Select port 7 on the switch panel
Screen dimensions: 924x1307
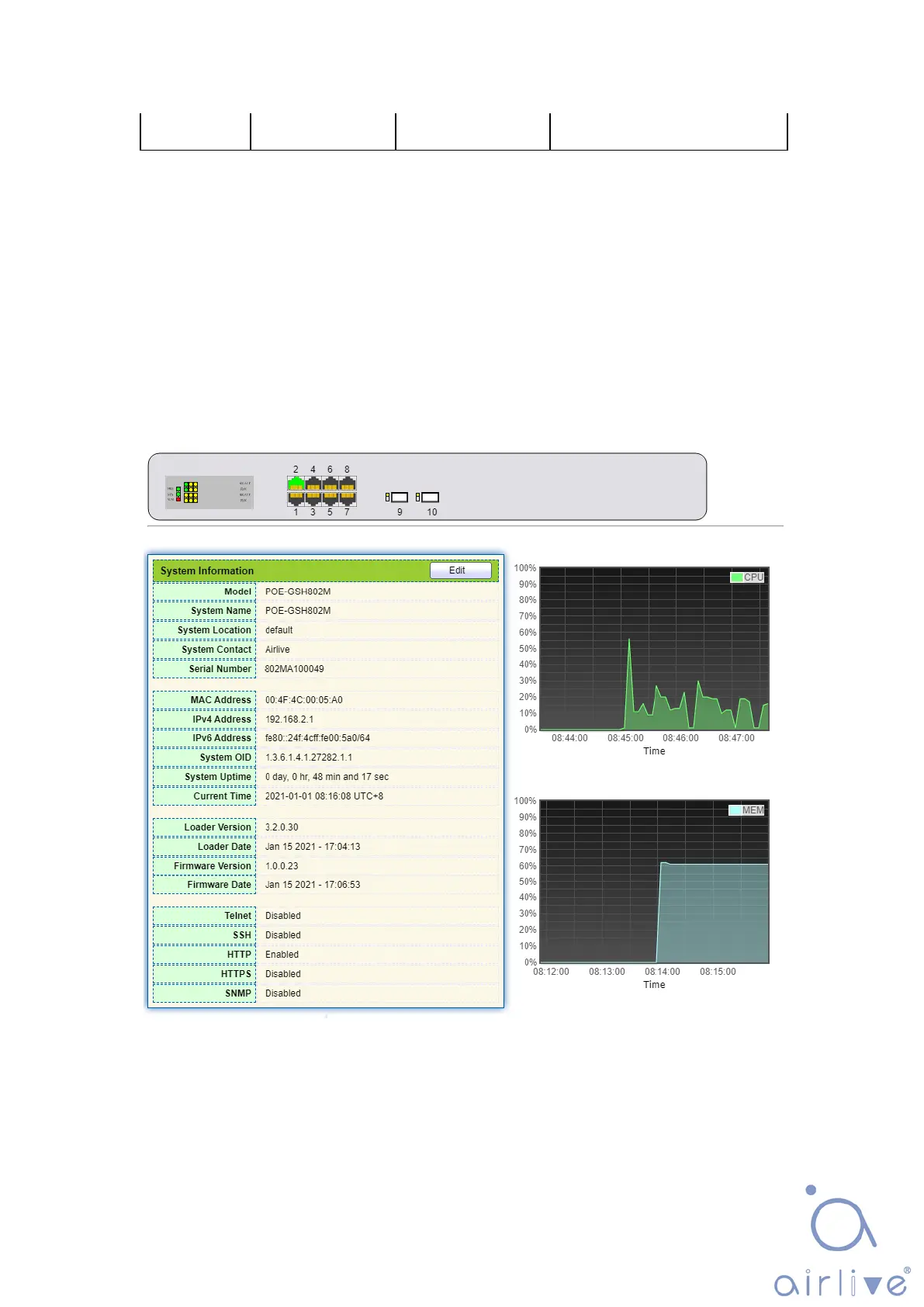tap(347, 498)
